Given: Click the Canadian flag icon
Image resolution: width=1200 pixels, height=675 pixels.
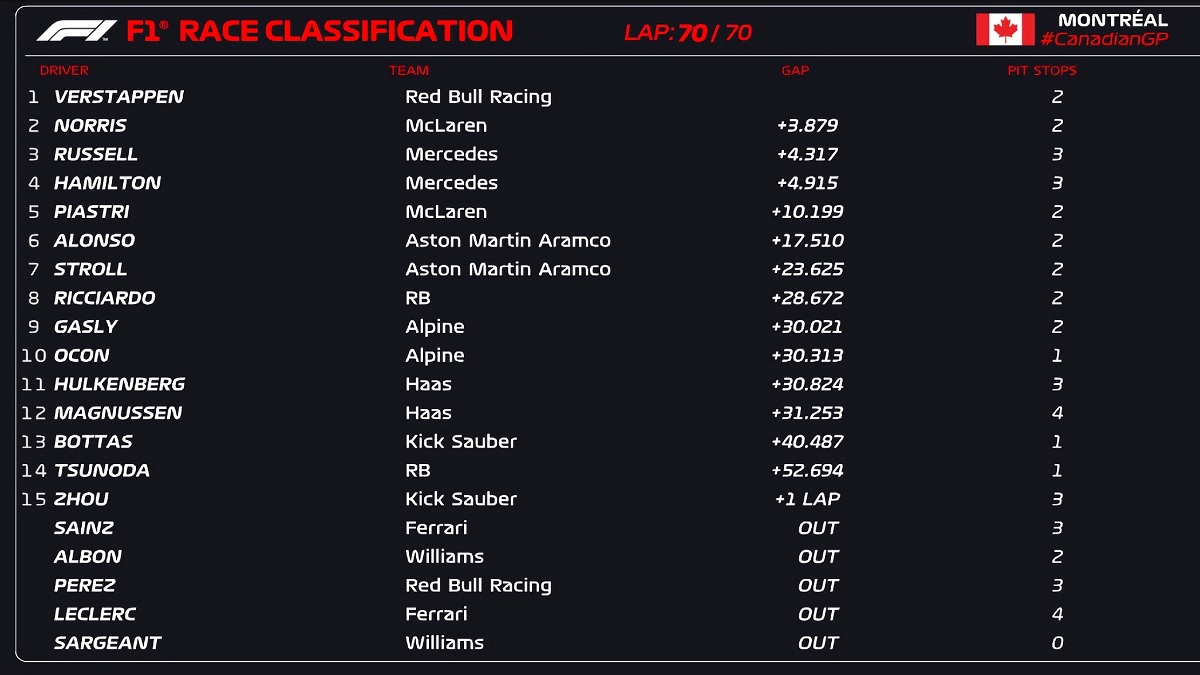Looking at the screenshot, I should pyautogui.click(x=1005, y=29).
